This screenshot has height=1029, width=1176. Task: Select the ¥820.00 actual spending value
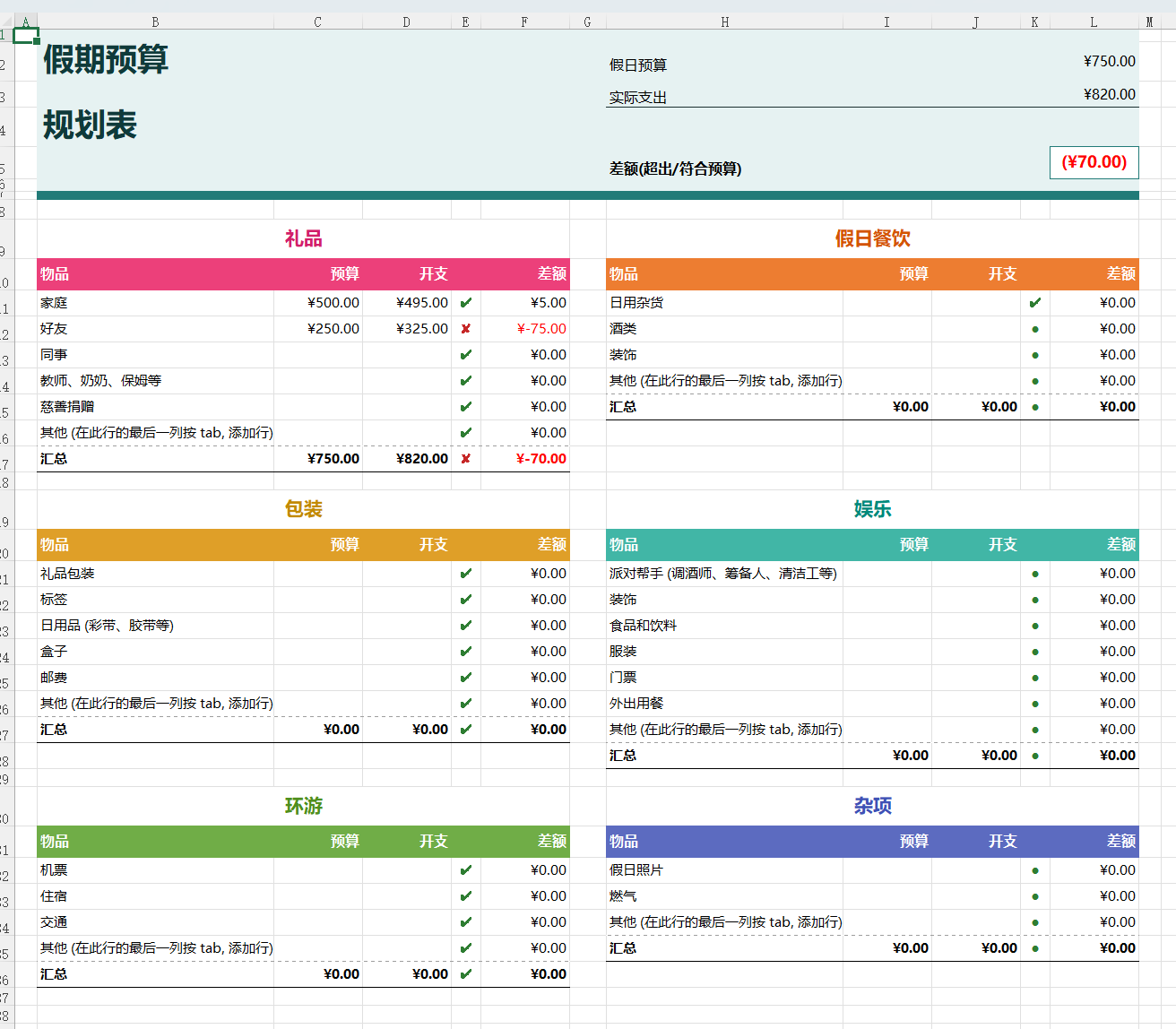[x=1109, y=94]
